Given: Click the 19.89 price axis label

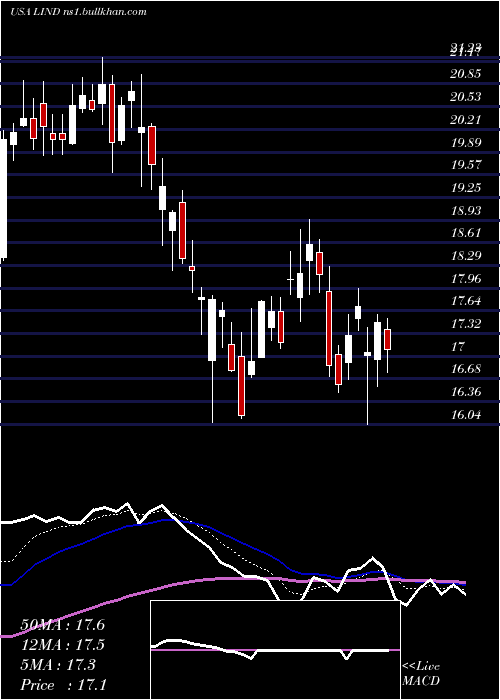Looking at the screenshot, I should pyautogui.click(x=466, y=142).
